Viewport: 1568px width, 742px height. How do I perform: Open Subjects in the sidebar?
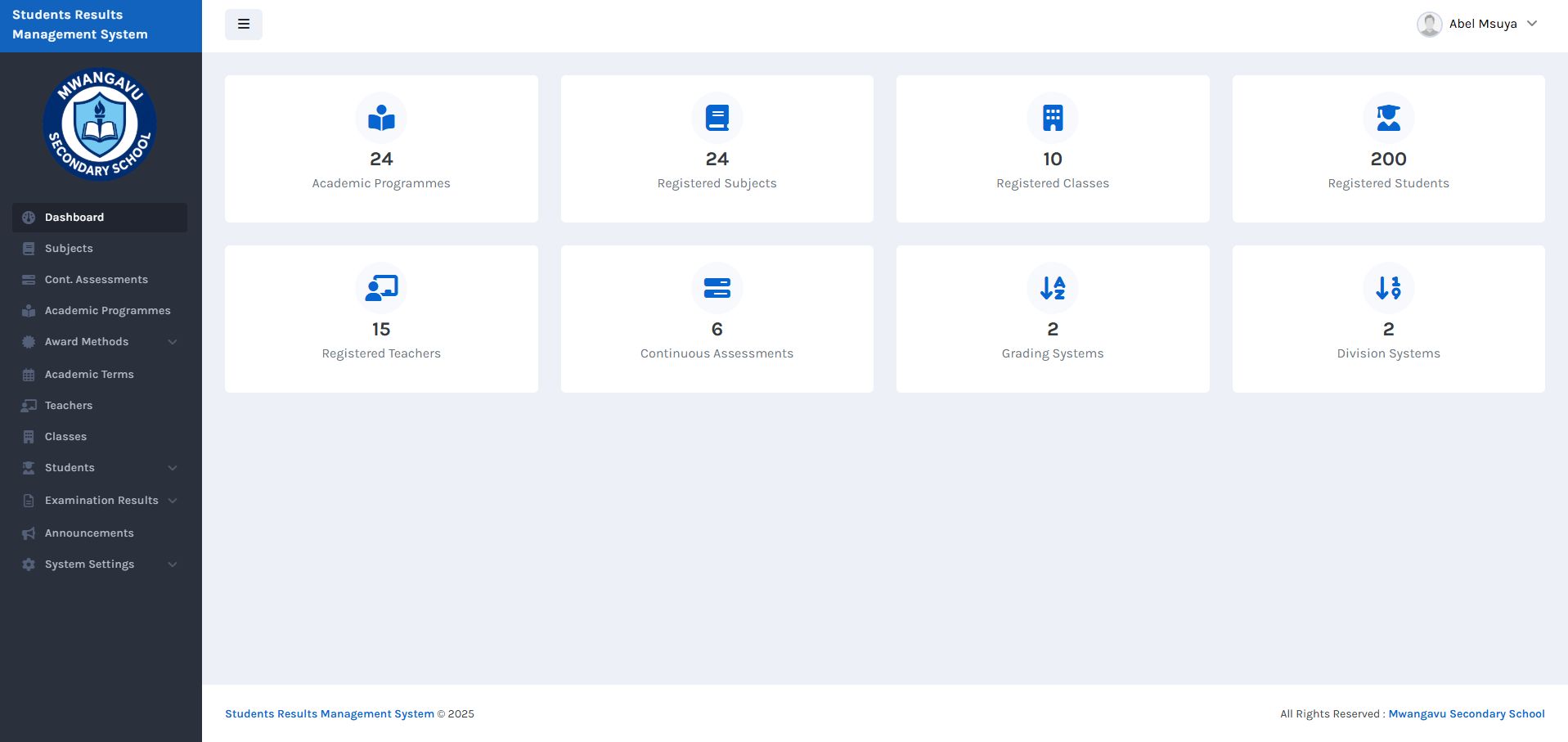pos(69,249)
